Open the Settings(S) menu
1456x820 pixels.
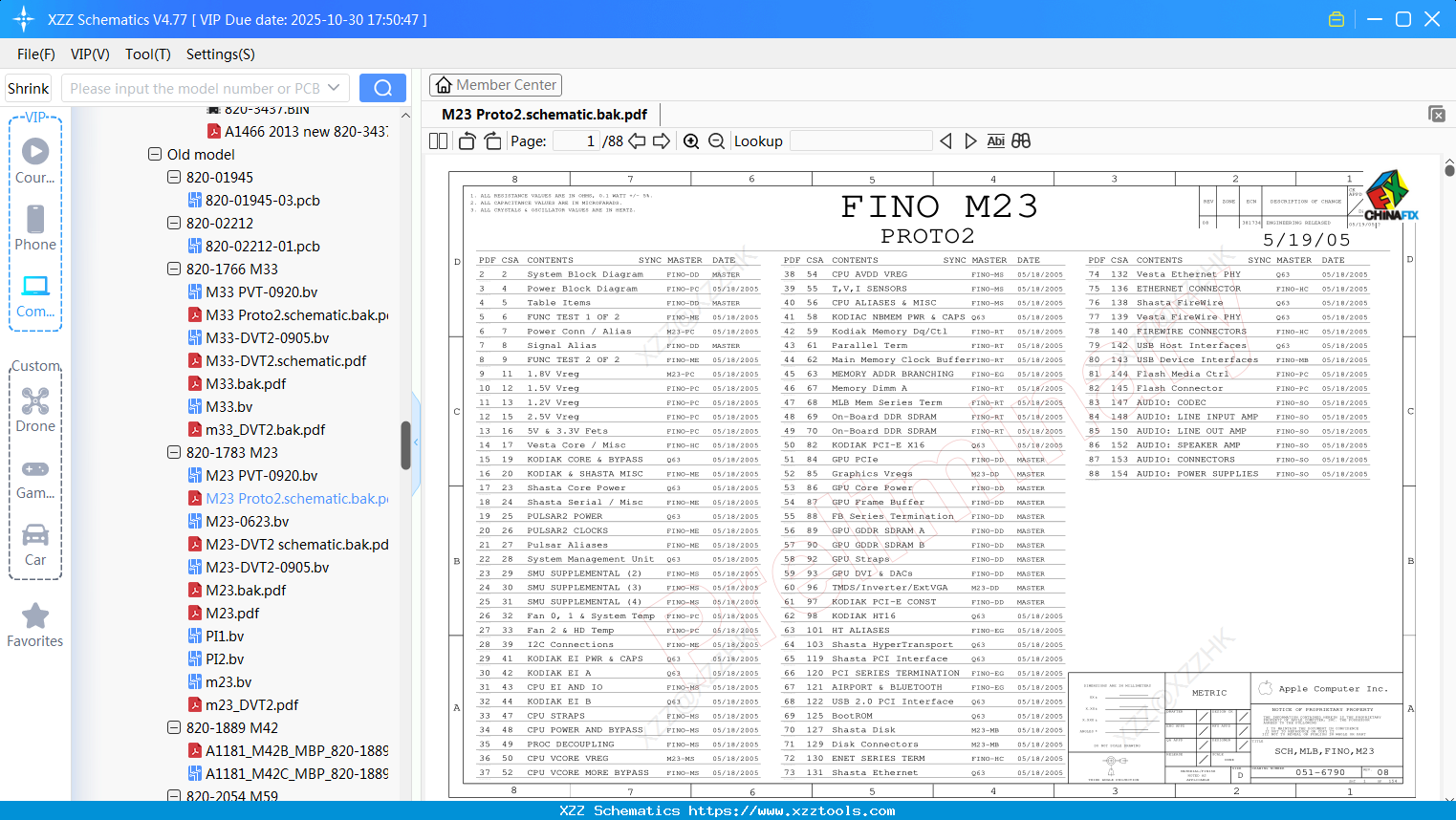tap(221, 54)
